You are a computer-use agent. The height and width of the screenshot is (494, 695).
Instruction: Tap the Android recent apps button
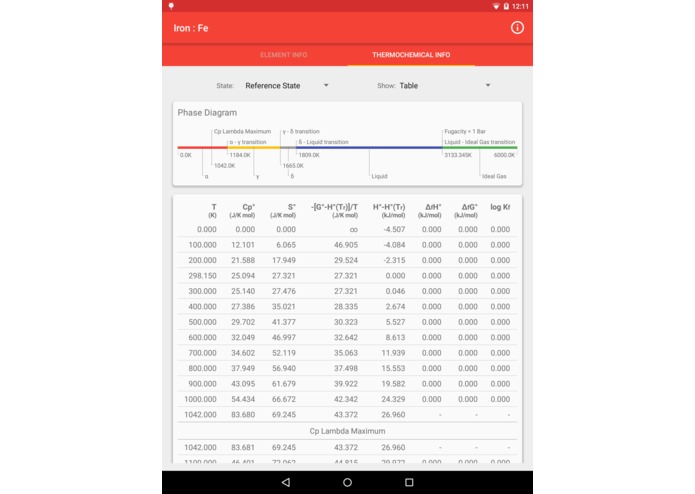point(409,482)
